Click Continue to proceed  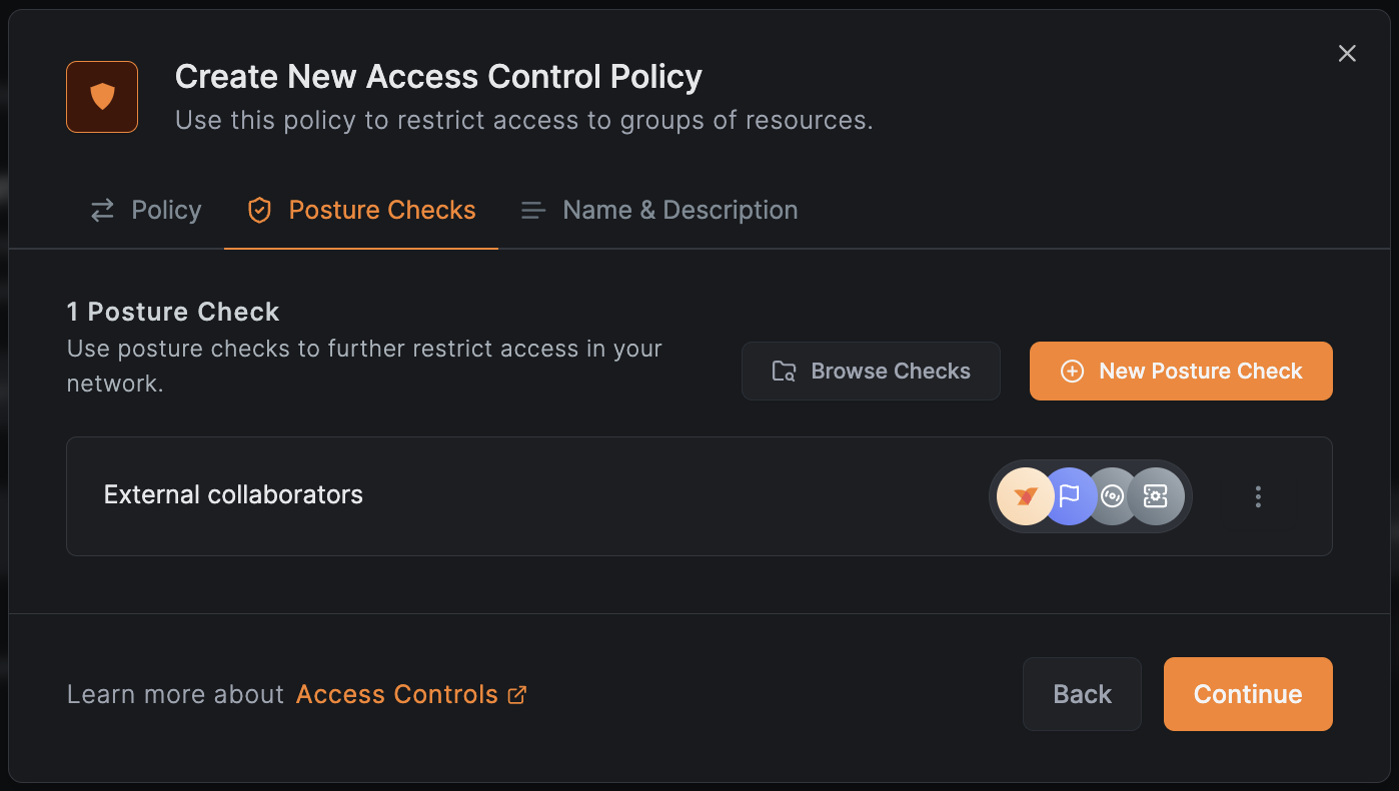1247,694
